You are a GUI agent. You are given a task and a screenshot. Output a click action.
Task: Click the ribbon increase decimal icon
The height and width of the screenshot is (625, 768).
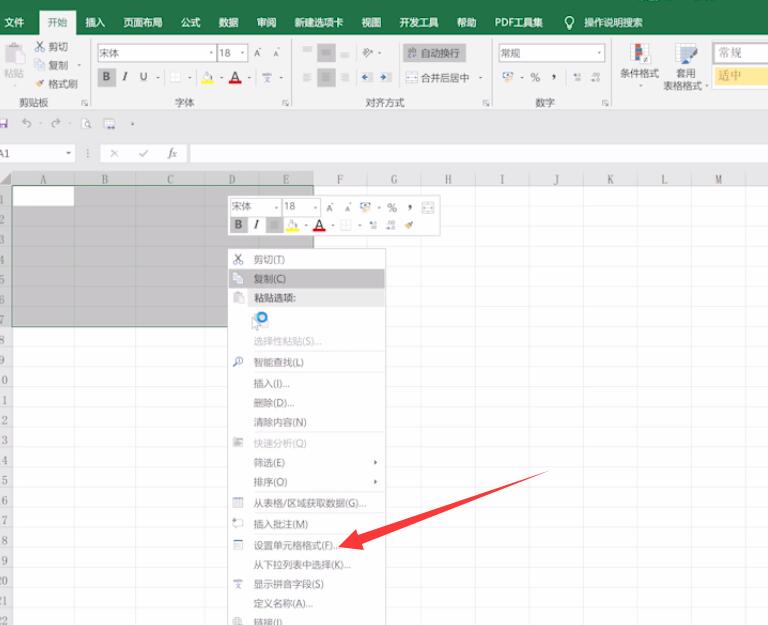(x=577, y=77)
